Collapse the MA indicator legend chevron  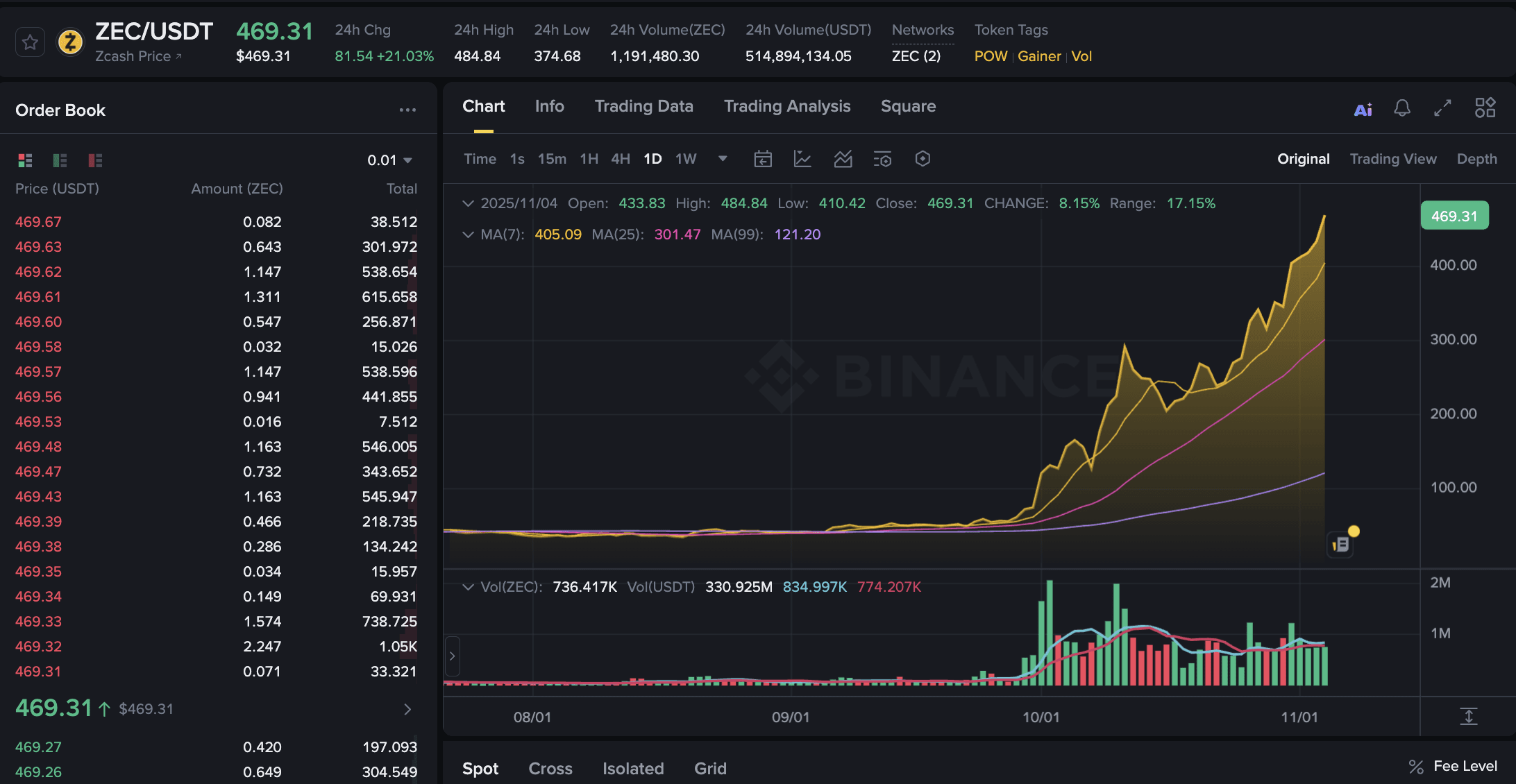468,235
